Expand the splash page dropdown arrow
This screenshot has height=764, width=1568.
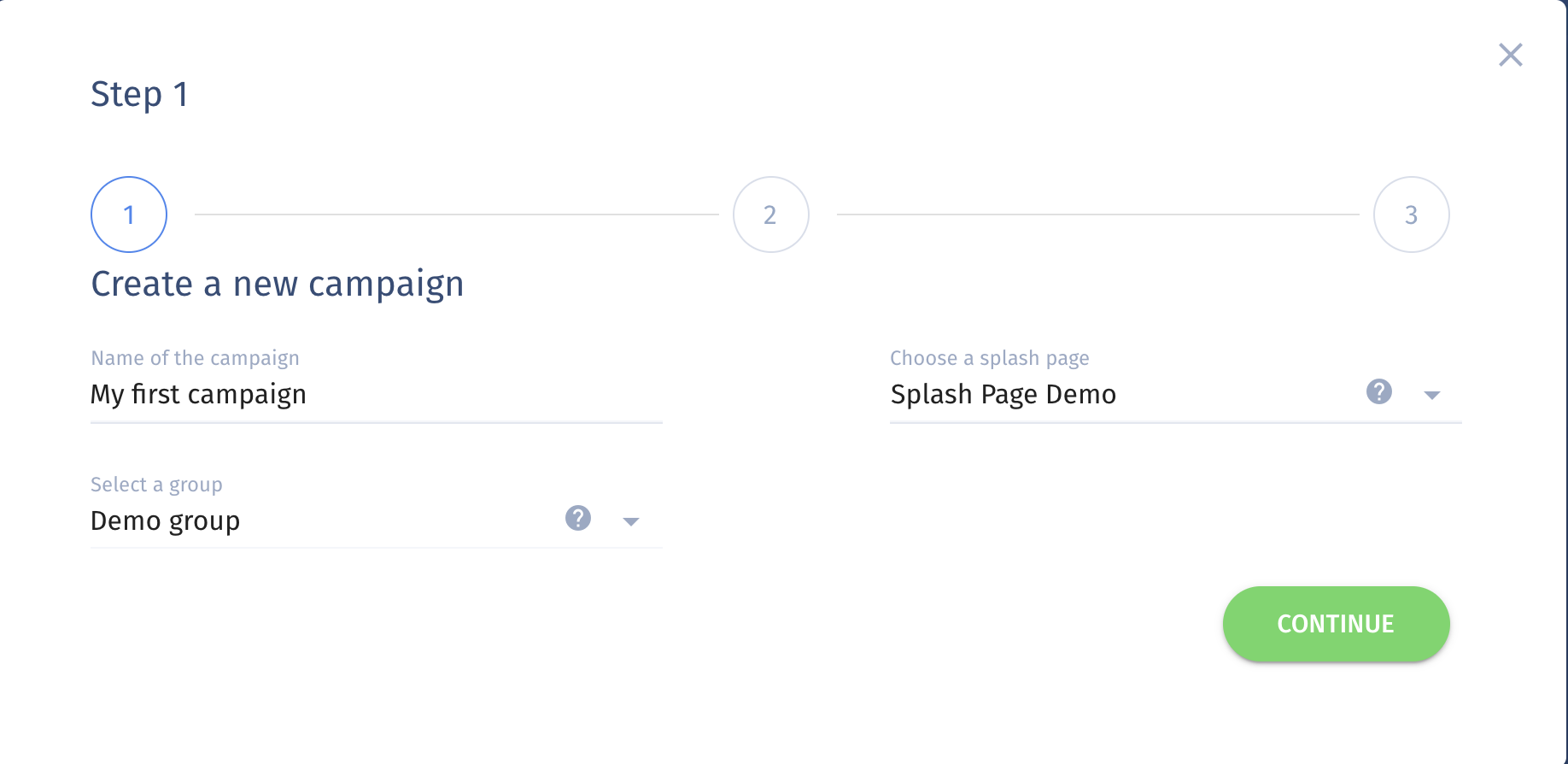pyautogui.click(x=1432, y=395)
